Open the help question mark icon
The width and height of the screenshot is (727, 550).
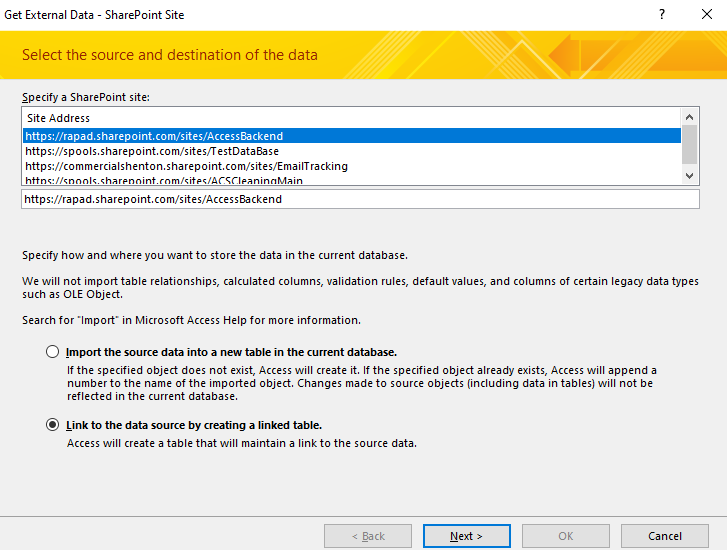(662, 14)
